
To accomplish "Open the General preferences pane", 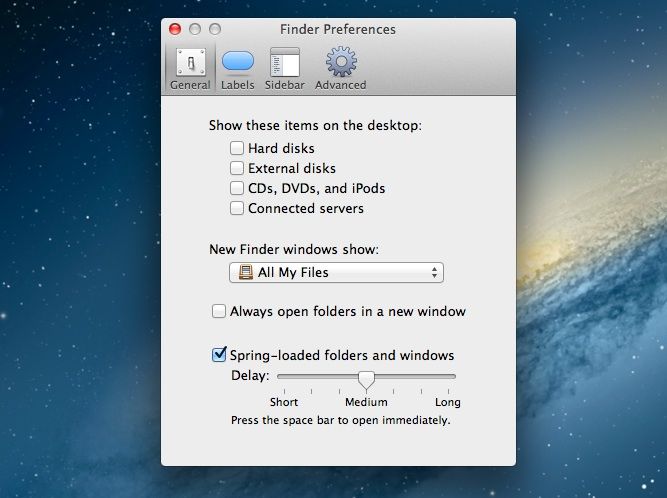I will [190, 68].
